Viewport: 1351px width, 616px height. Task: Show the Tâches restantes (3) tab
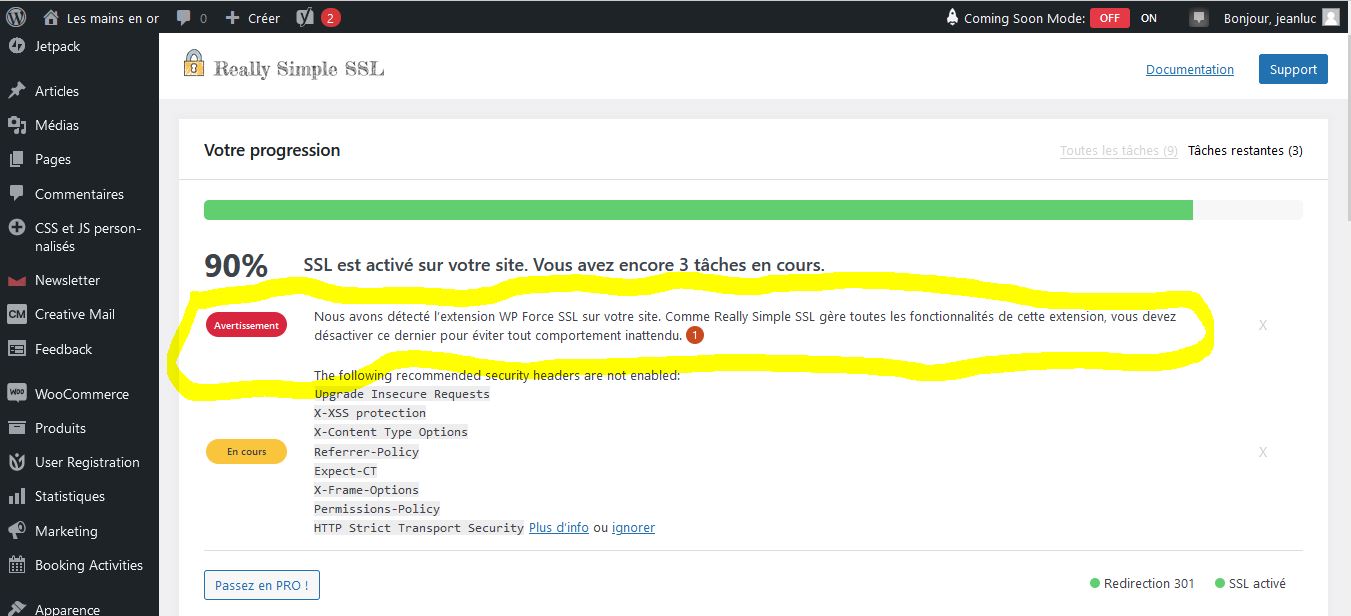(1245, 151)
